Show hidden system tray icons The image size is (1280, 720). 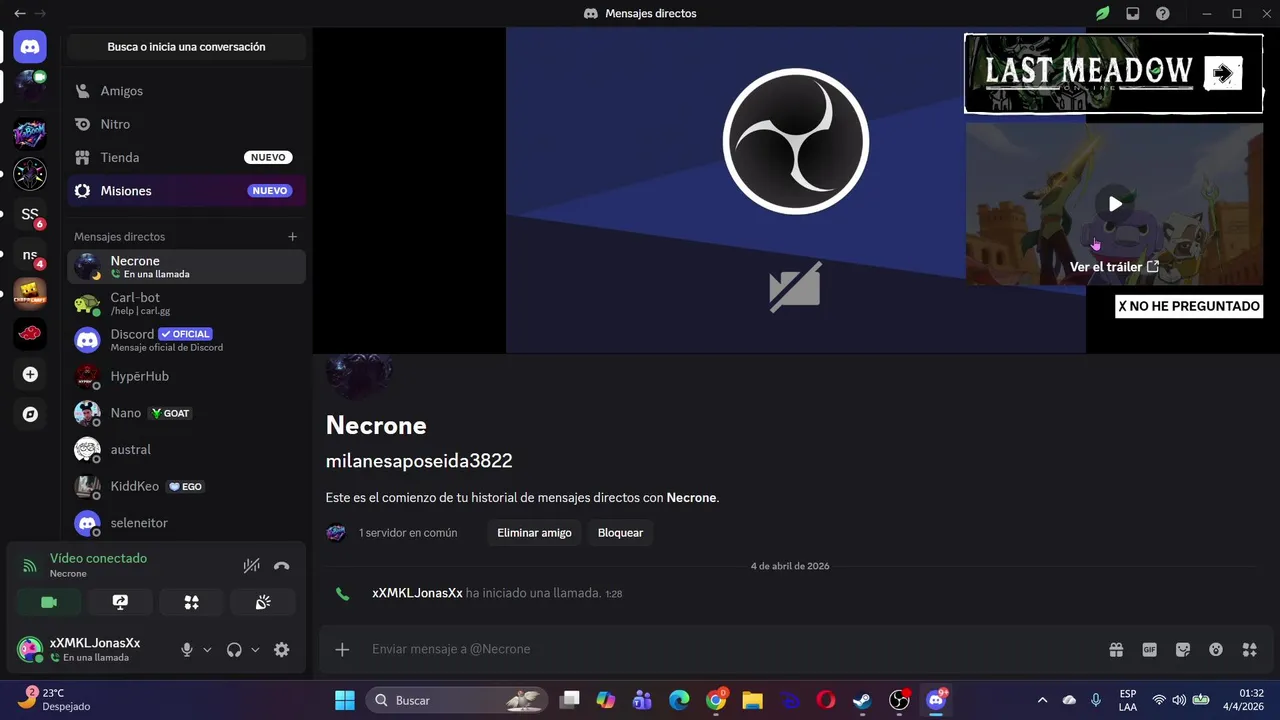pos(1042,700)
